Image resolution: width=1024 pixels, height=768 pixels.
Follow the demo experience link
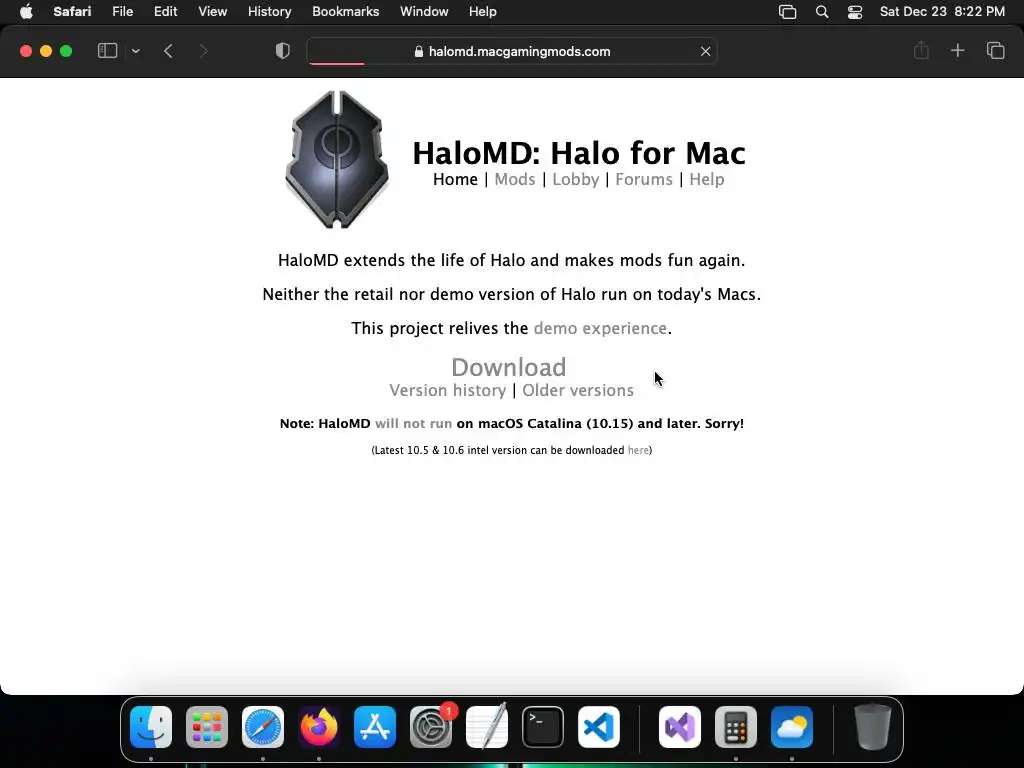(x=600, y=328)
